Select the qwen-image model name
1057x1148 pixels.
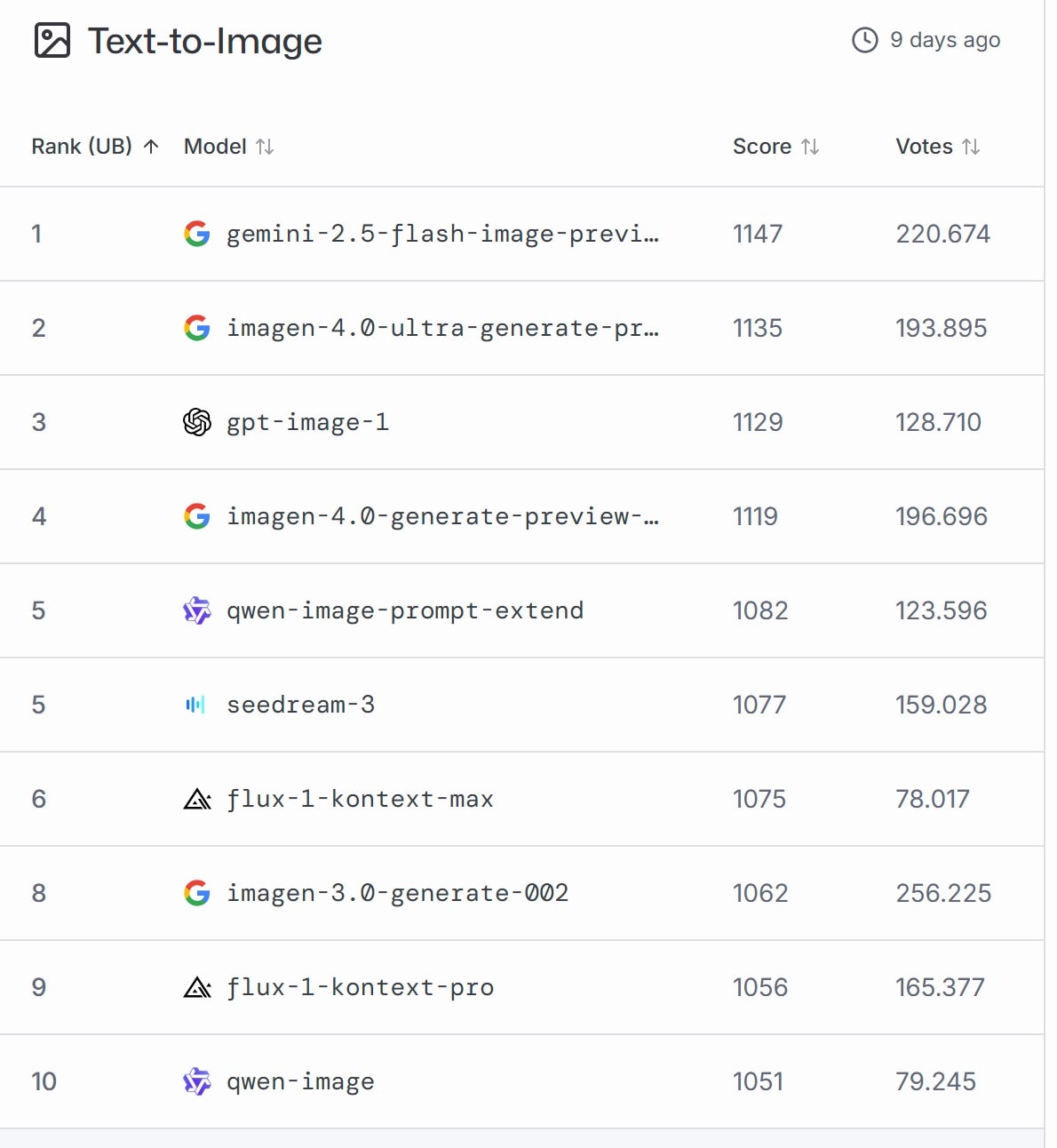(300, 1081)
